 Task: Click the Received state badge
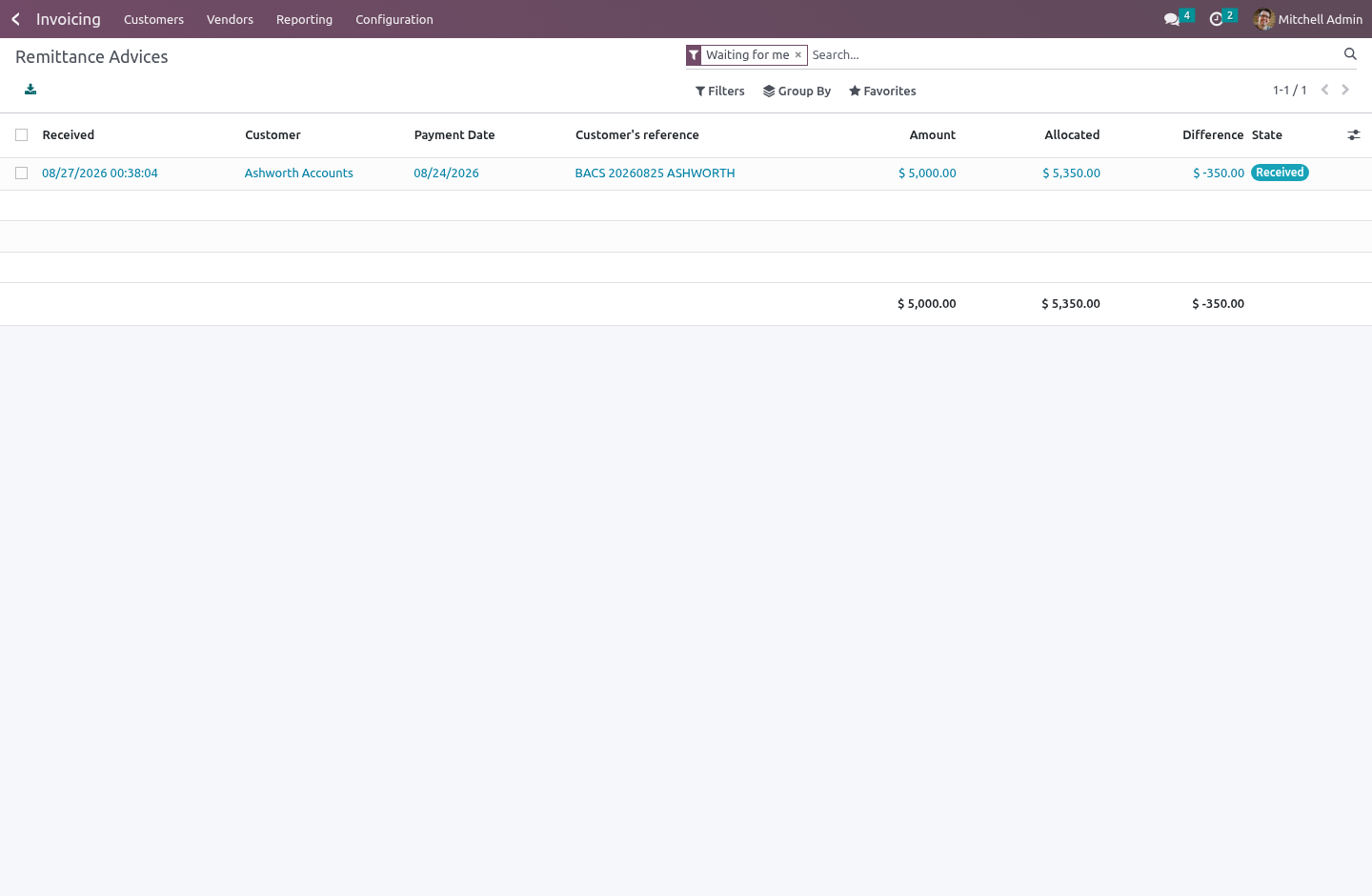1280,173
